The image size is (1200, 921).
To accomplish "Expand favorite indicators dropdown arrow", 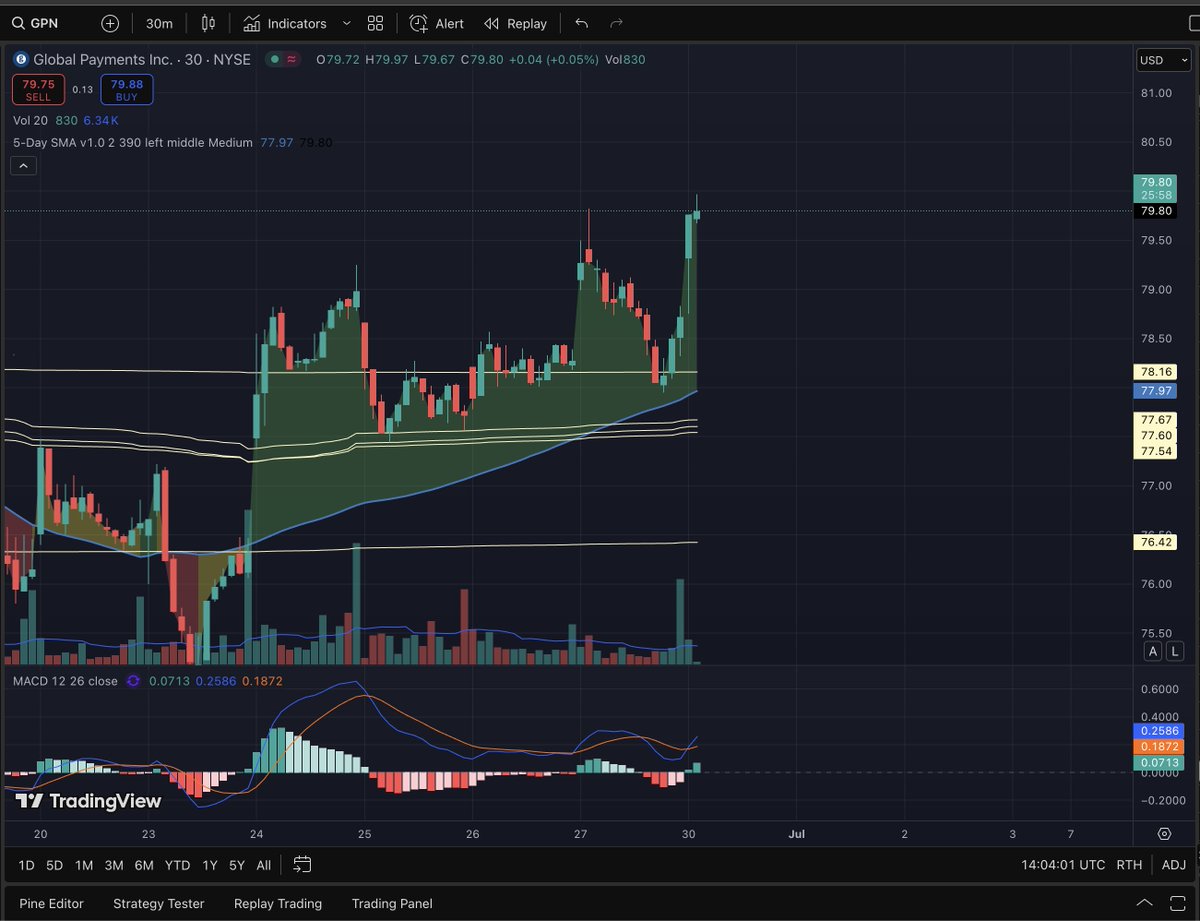I will pyautogui.click(x=346, y=23).
